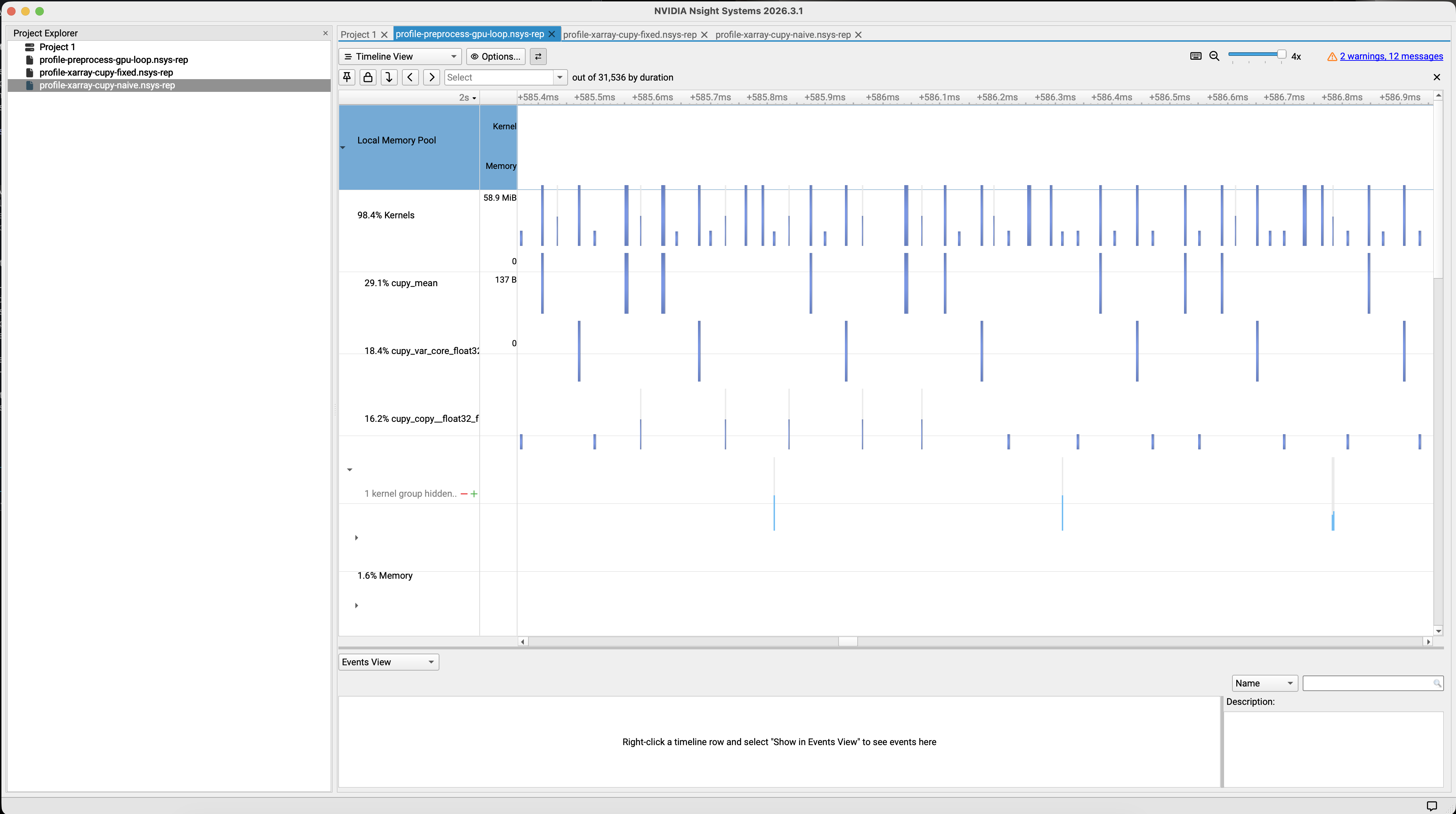Select the '29.1% cupy_mean' row label

(x=401, y=283)
